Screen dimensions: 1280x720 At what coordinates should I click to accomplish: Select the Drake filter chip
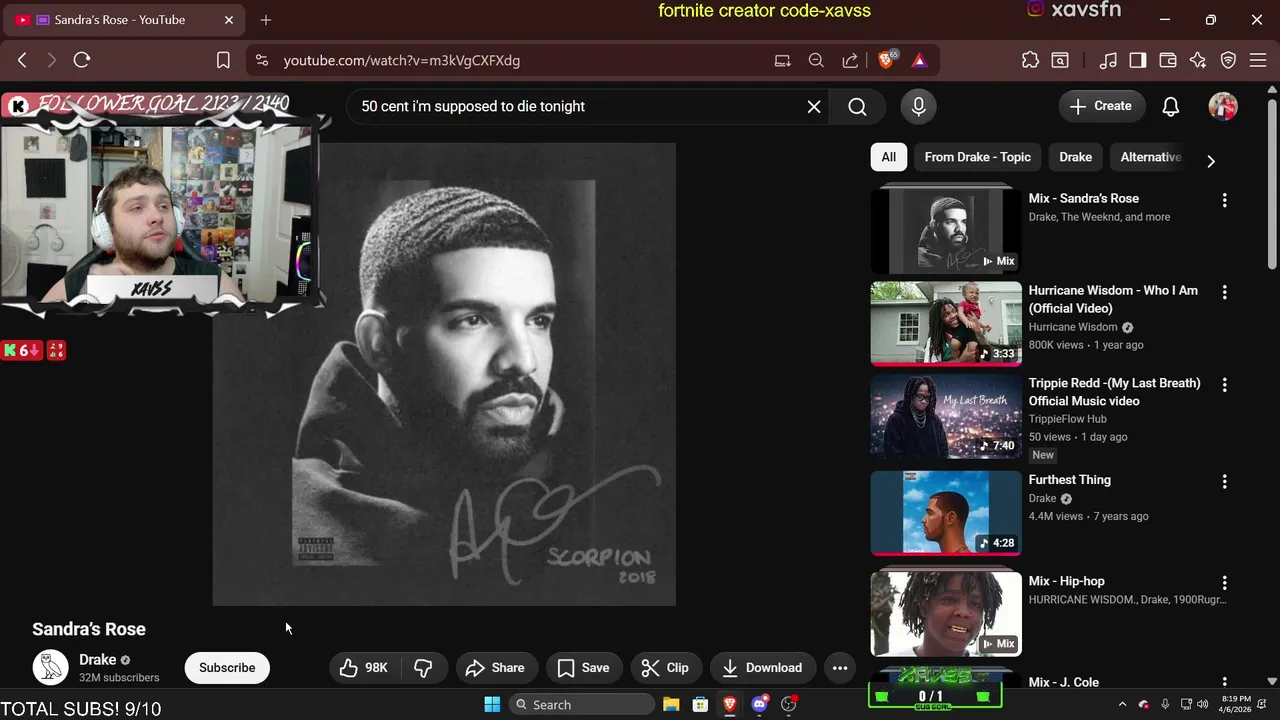[1075, 157]
